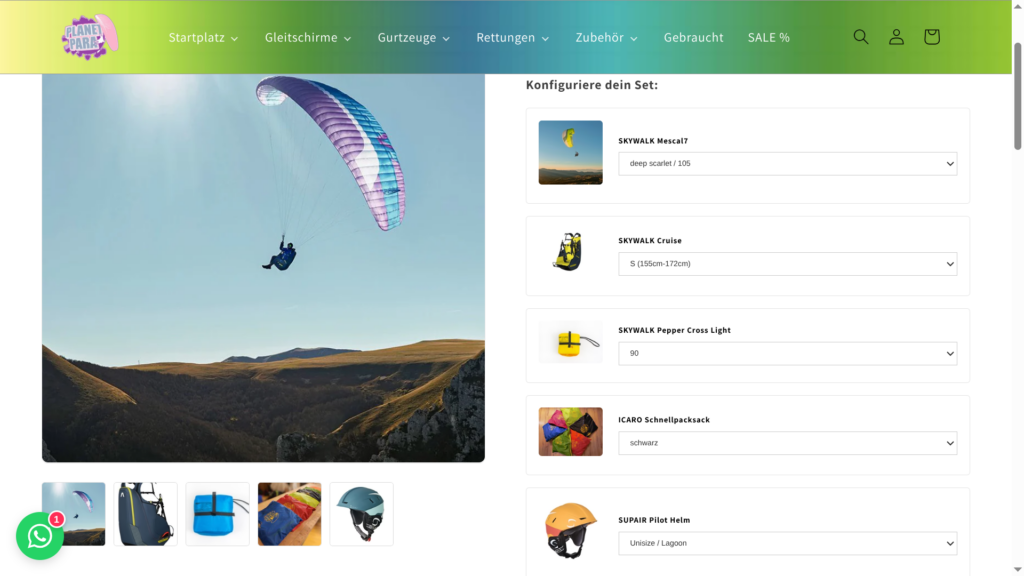
Task: Open the SKYWALK Mescal7 color dropdown
Action: click(788, 164)
